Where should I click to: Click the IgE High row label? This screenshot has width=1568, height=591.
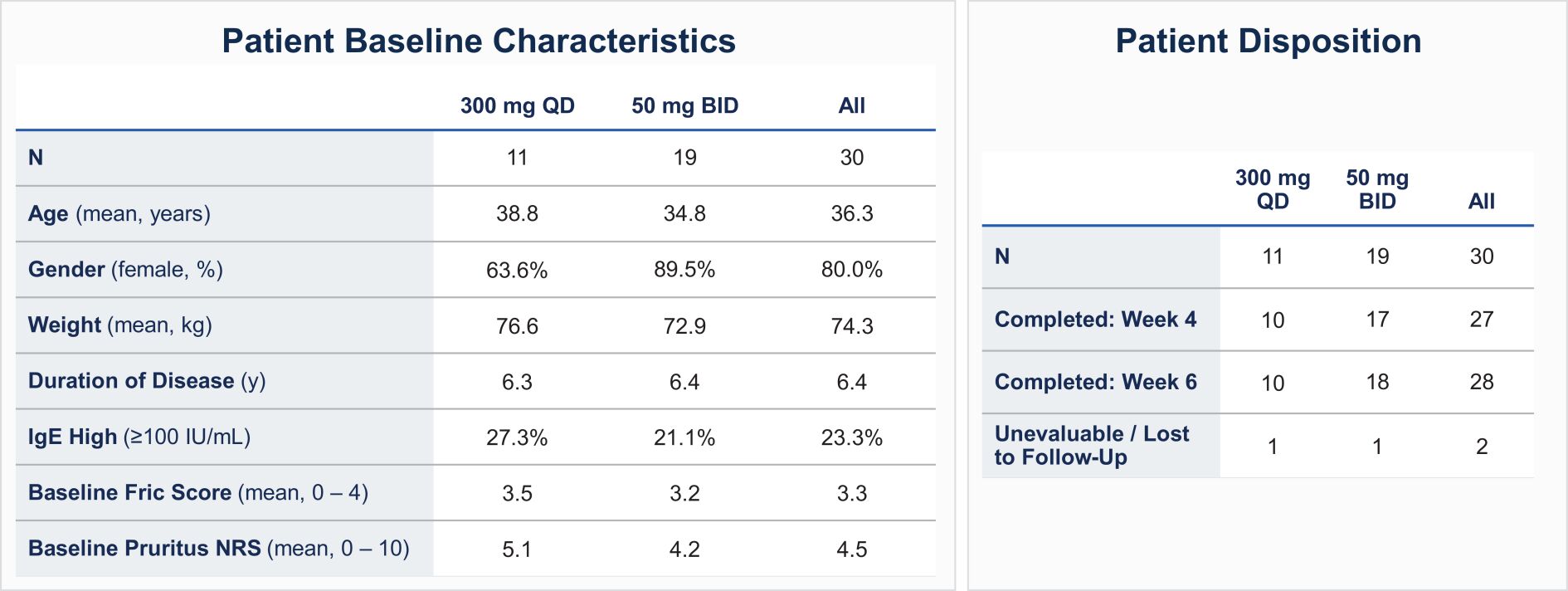[139, 437]
